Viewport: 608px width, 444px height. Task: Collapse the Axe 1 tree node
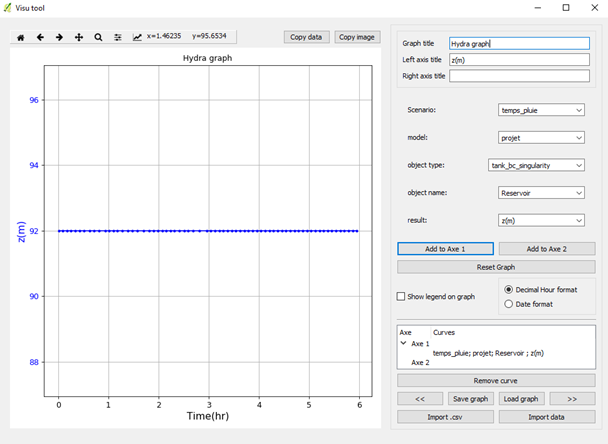[403, 343]
